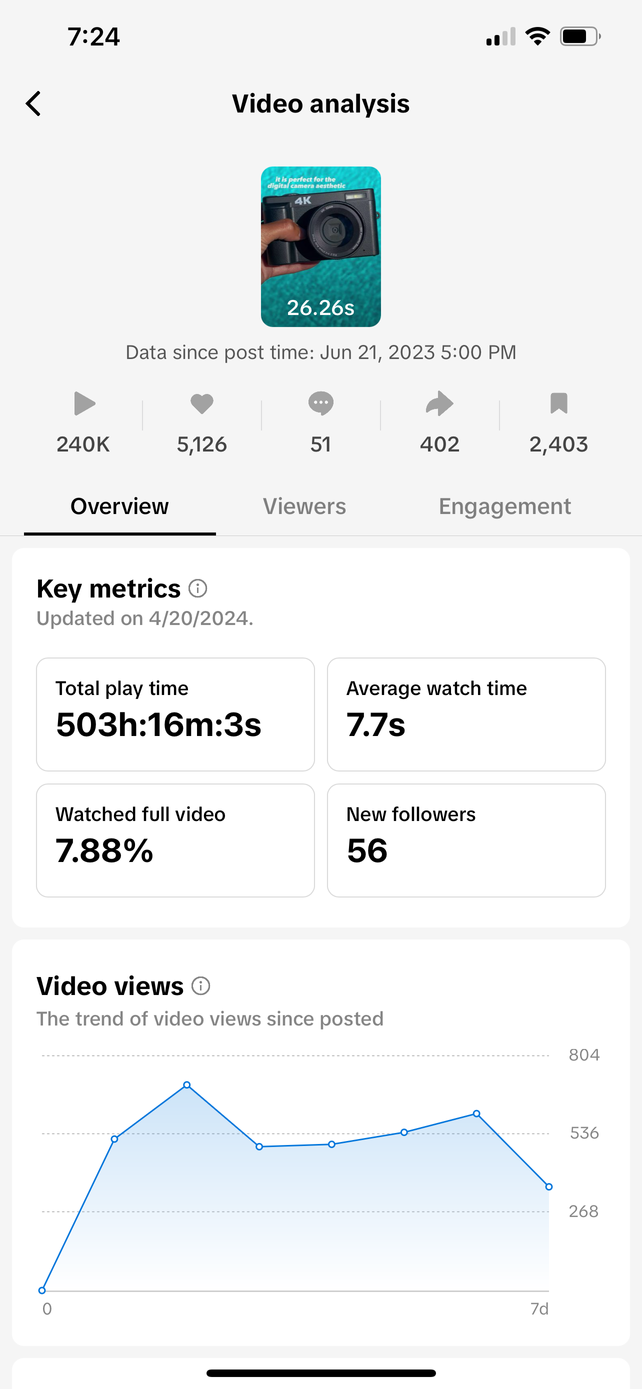Tap the bookmark saves icon

558,404
